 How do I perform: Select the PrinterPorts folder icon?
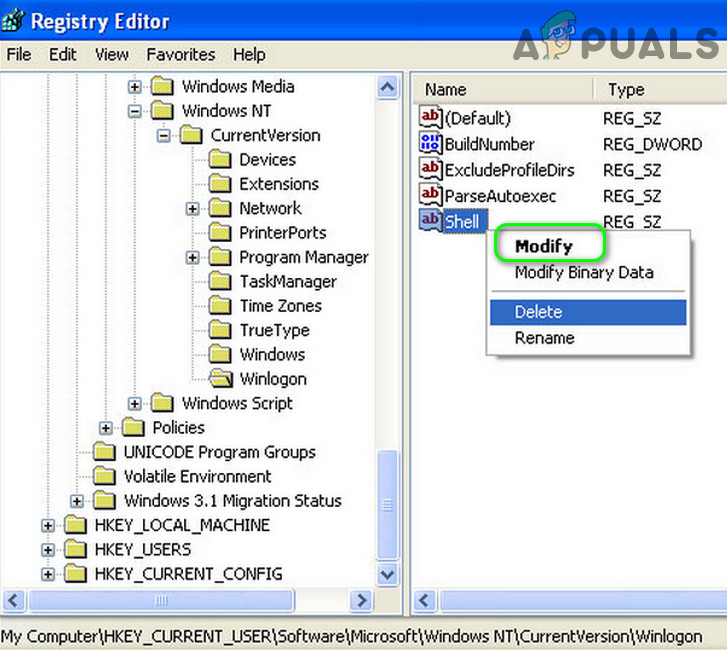(220, 232)
